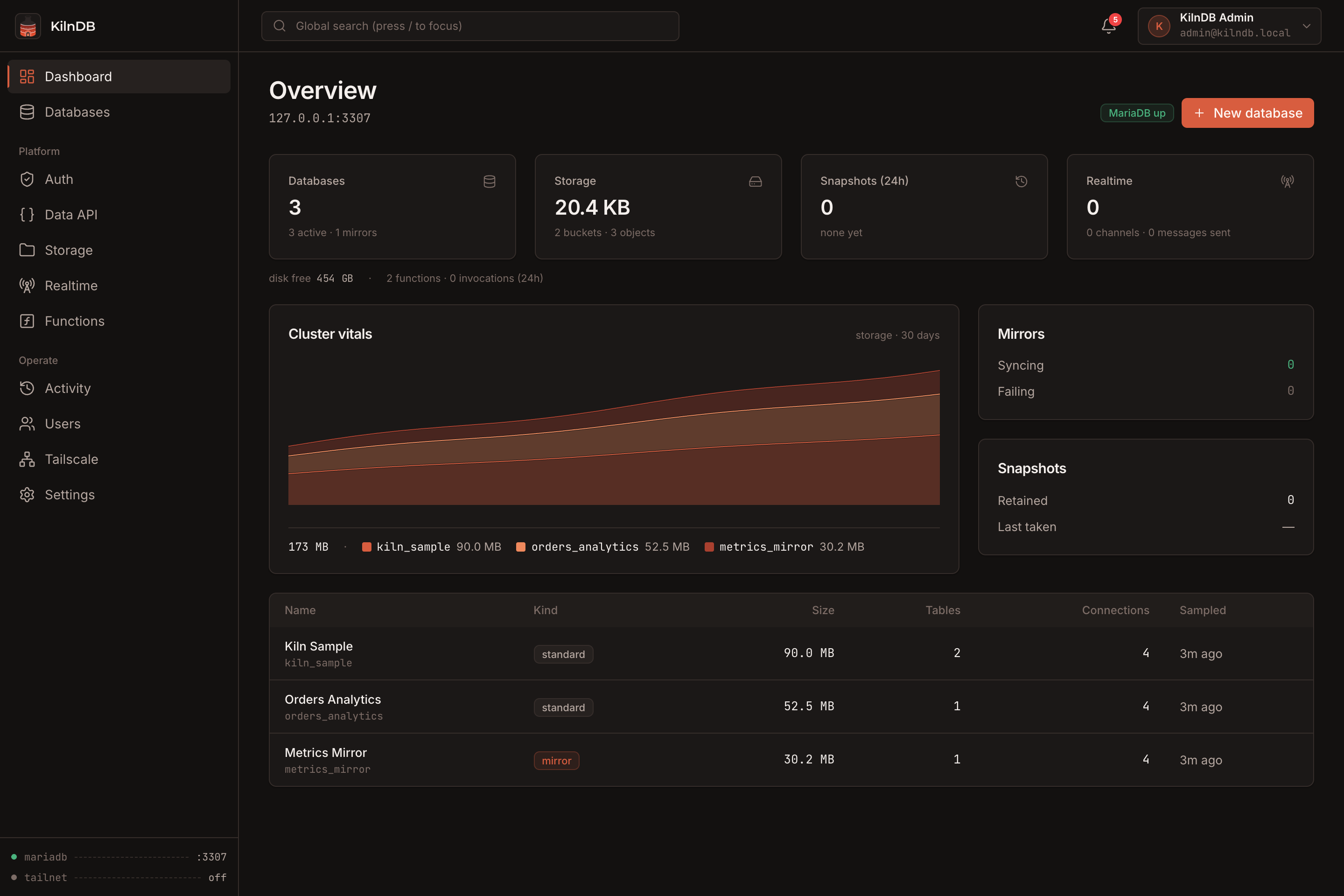Open the Dashboard page
Viewport: 1344px width, 896px height.
tap(119, 77)
